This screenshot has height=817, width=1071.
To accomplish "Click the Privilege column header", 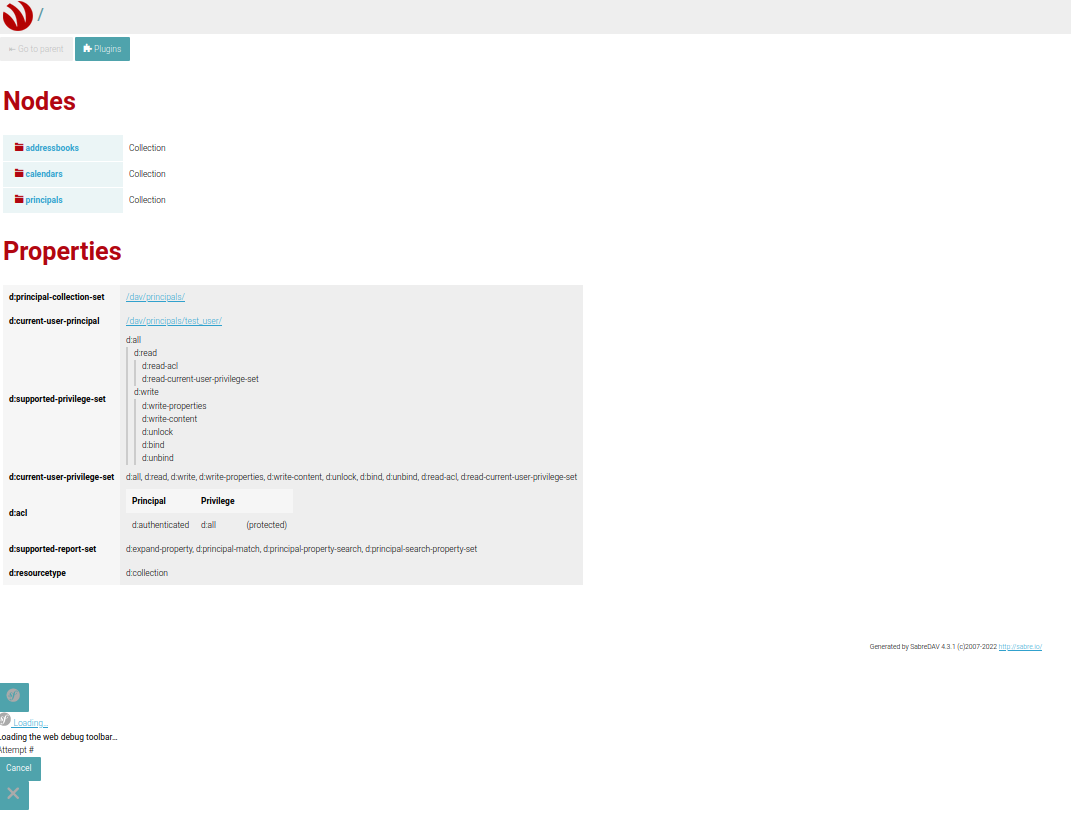I will click(218, 501).
